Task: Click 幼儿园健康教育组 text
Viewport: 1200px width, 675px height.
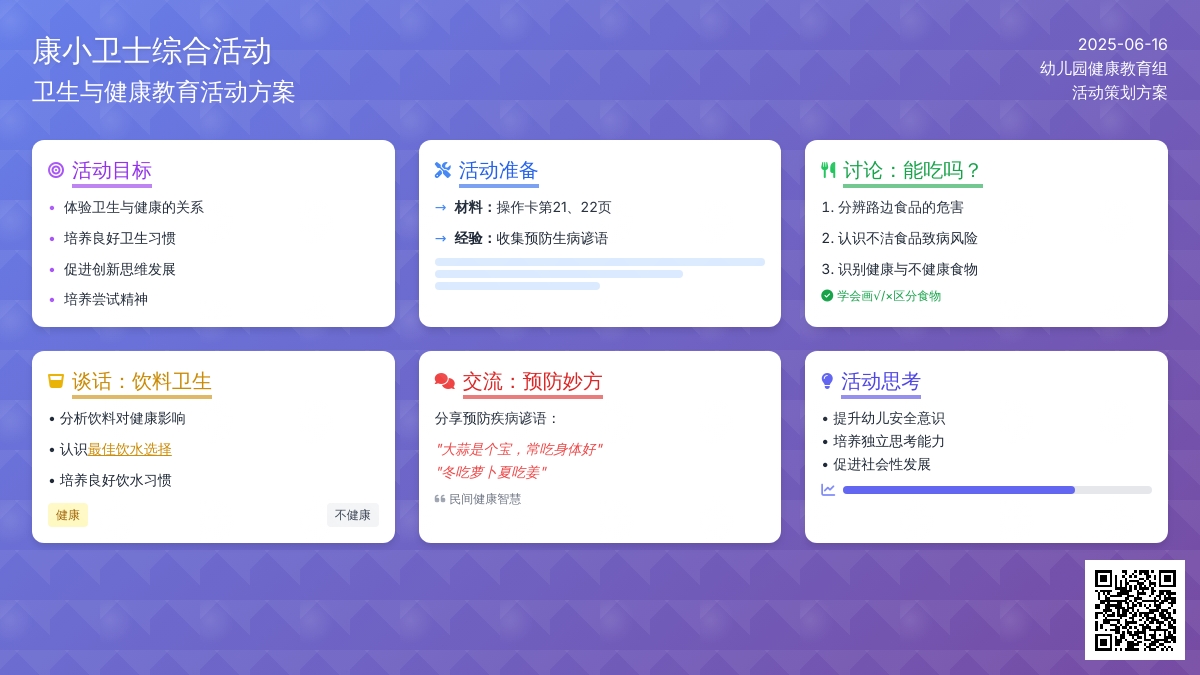Action: pos(1104,68)
